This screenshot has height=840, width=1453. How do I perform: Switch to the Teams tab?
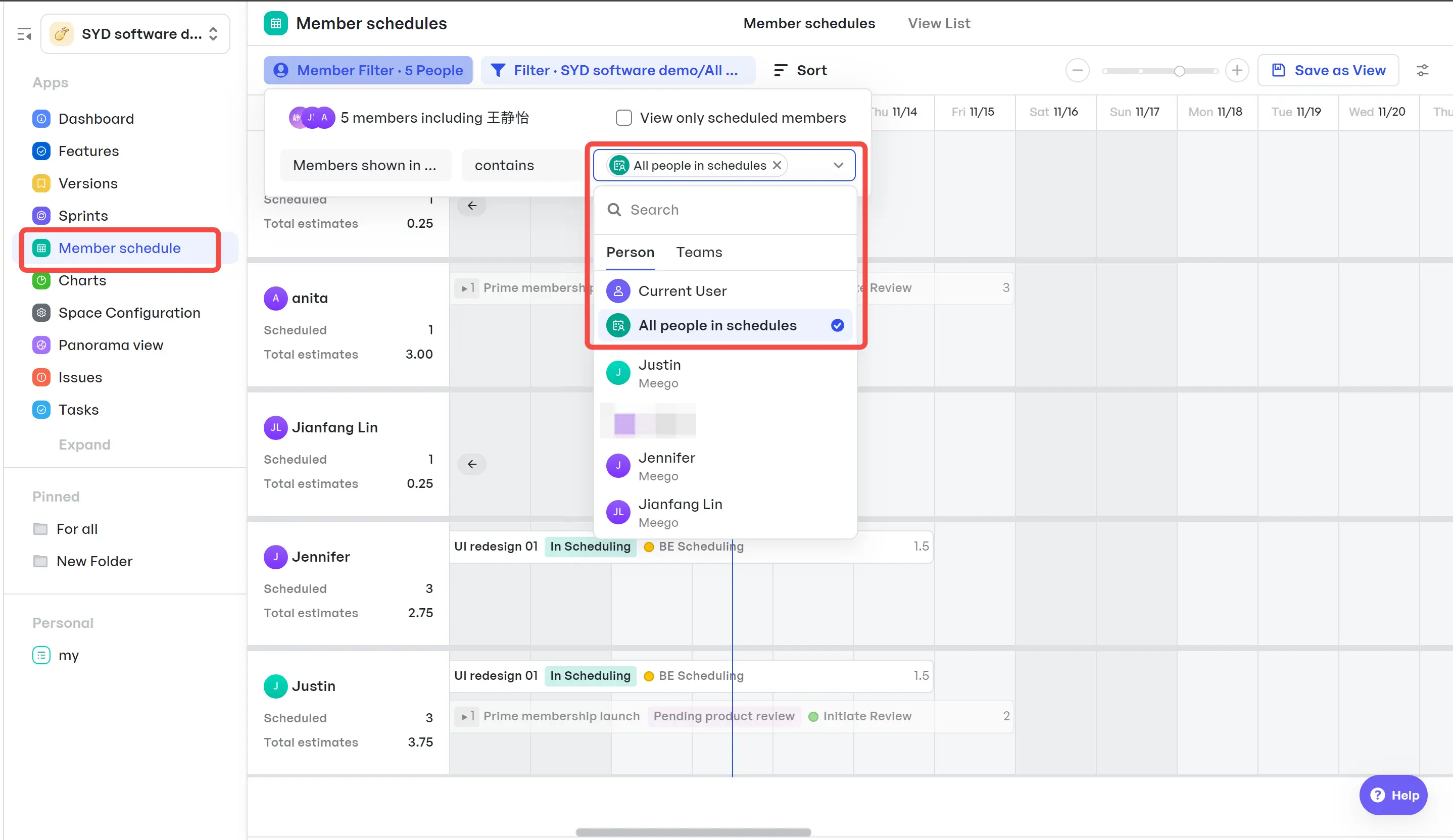699,252
